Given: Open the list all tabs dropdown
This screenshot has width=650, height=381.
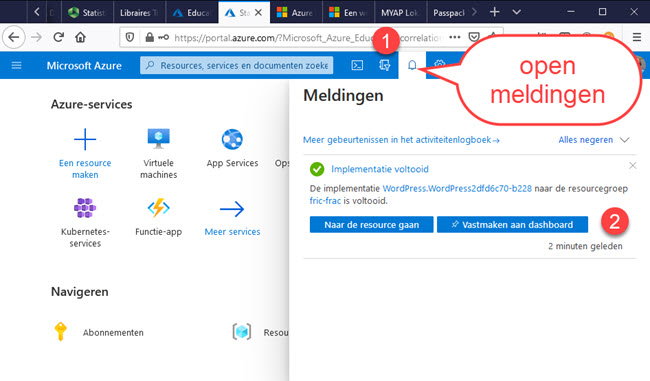Looking at the screenshot, I should (517, 12).
